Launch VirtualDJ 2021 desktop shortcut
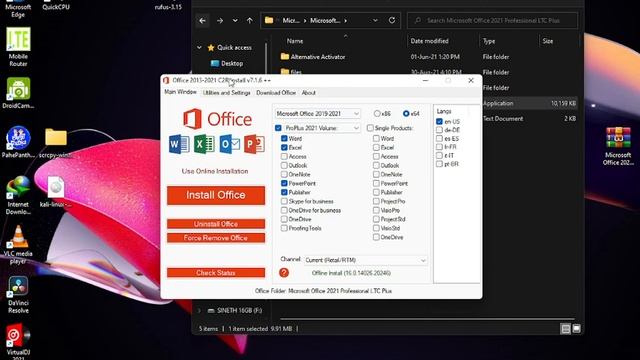The image size is (640, 360). click(18, 341)
